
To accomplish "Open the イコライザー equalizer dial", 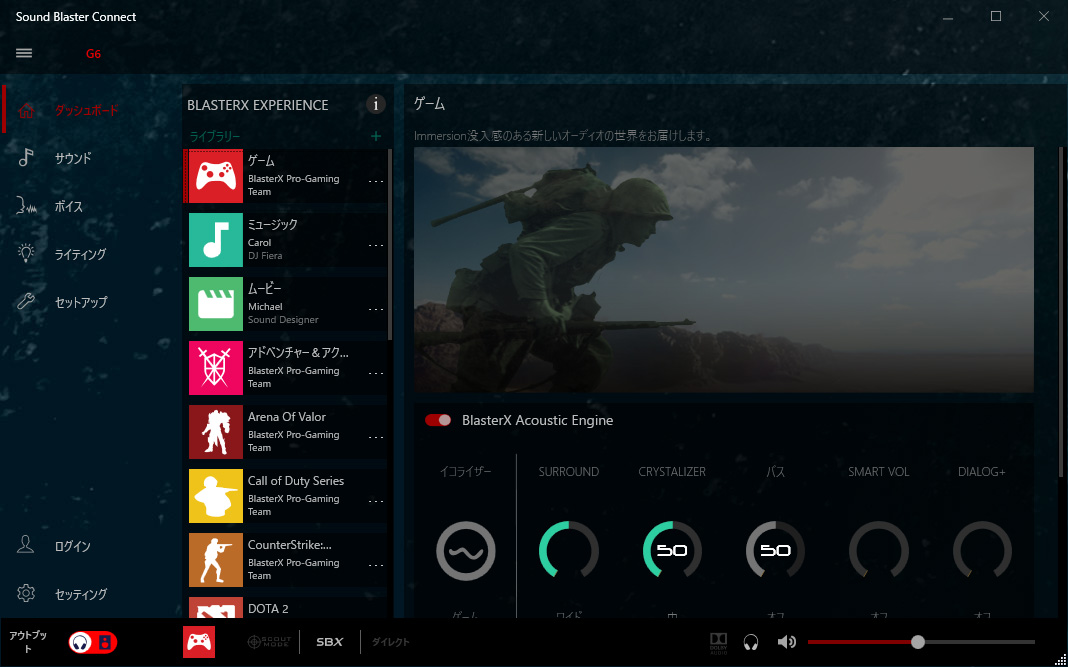I will pos(465,550).
